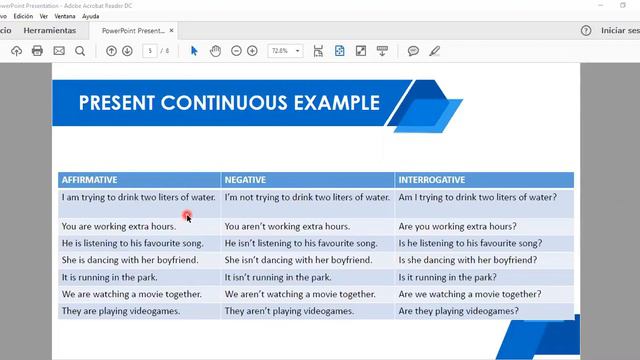Click 'You are working extra hours.' text

[119, 227]
